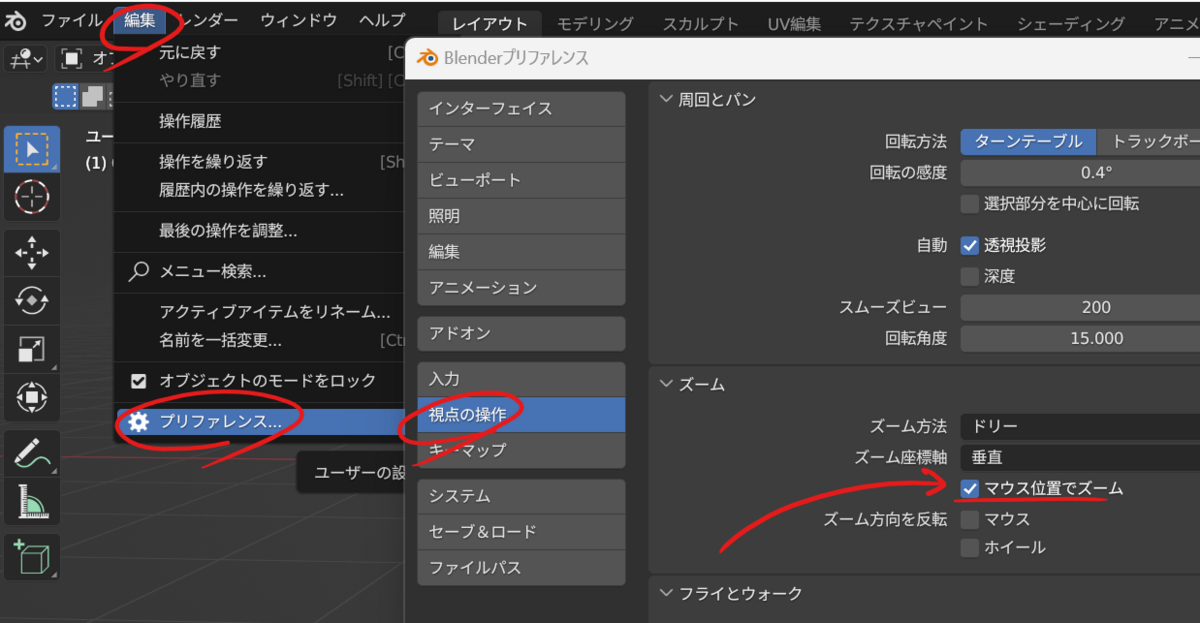Open ファイルパス section in Preferences
Image resolution: width=1200 pixels, height=623 pixels.
tap(521, 568)
